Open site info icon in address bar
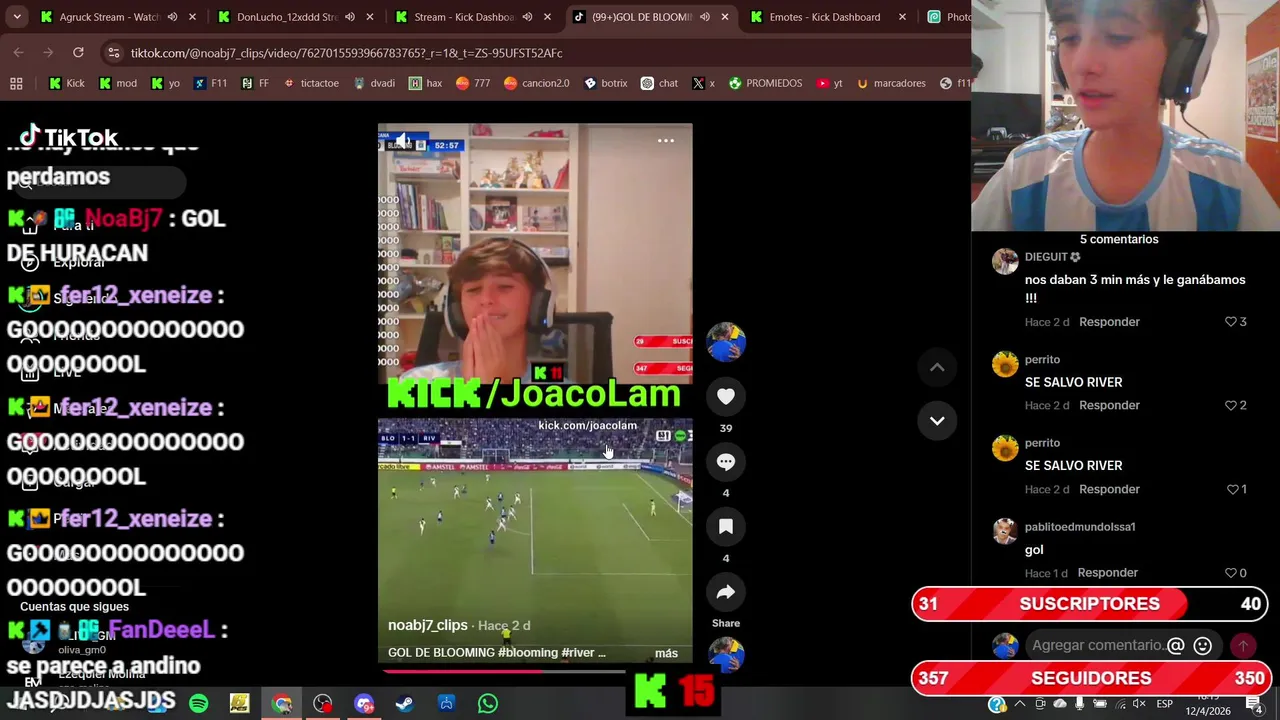1280x720 pixels. click(113, 53)
